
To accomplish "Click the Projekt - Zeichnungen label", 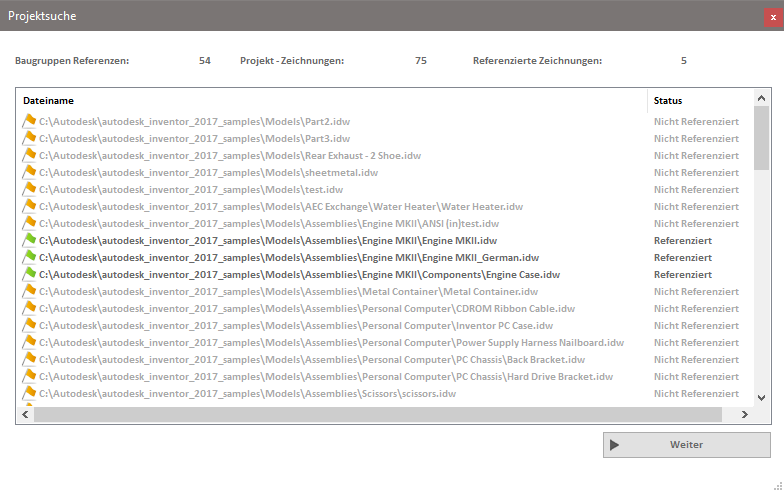I will pyautogui.click(x=292, y=60).
